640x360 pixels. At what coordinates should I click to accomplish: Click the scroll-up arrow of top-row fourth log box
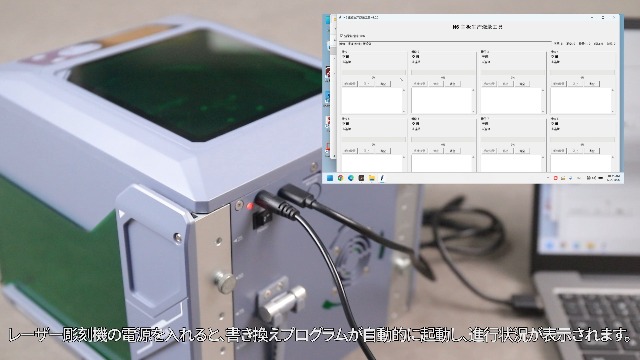tap(613, 90)
